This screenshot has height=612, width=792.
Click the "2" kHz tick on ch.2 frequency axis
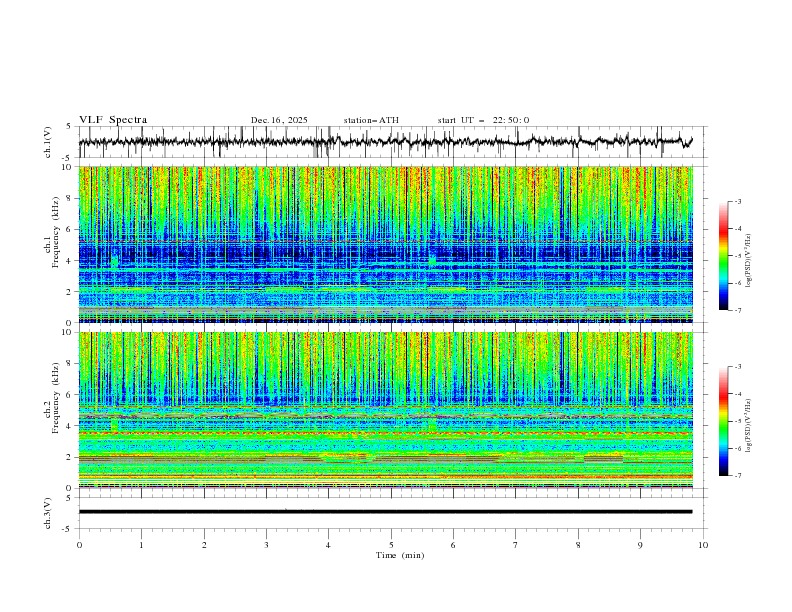pyautogui.click(x=70, y=457)
